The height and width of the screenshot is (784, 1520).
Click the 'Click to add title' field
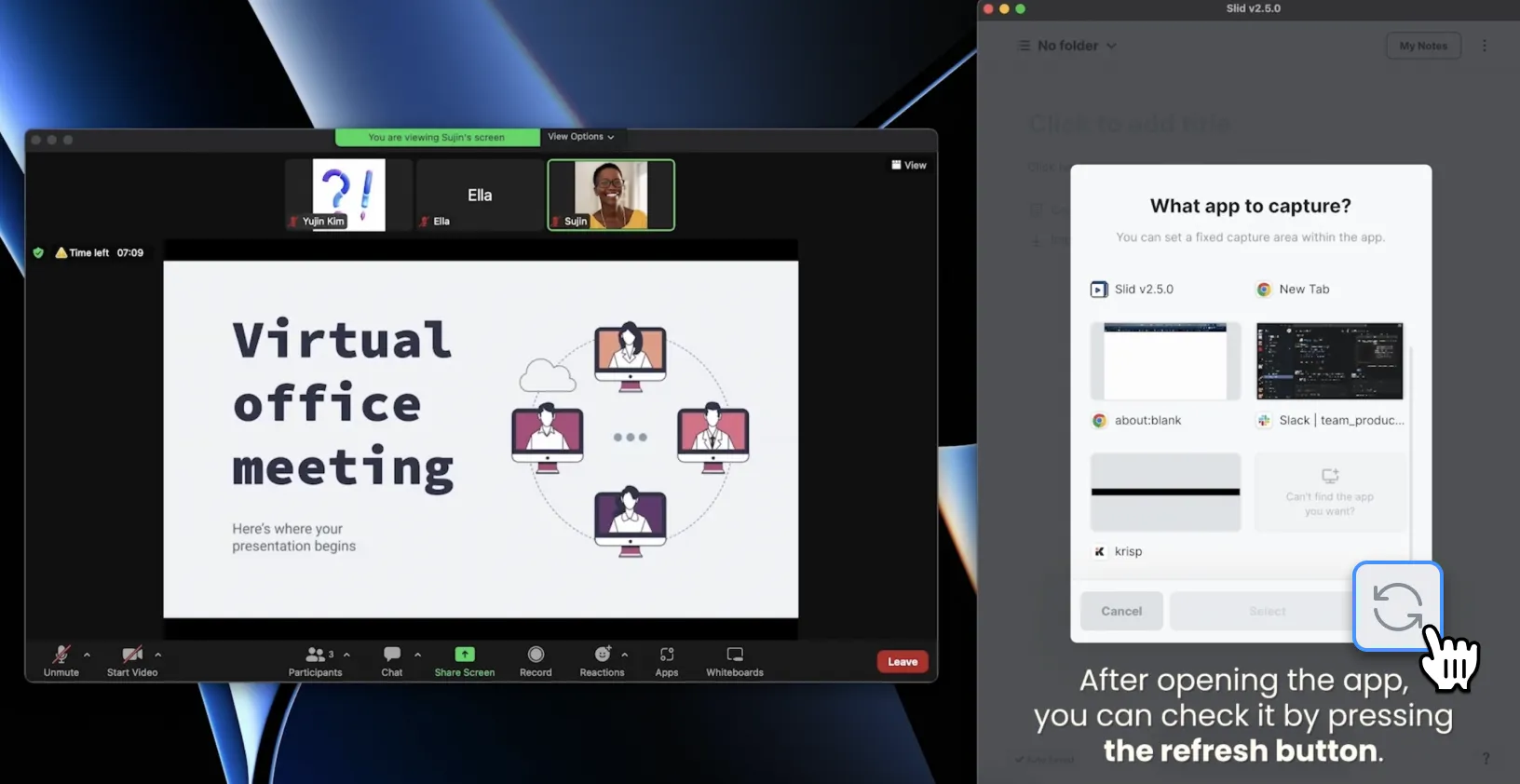[x=1130, y=123]
